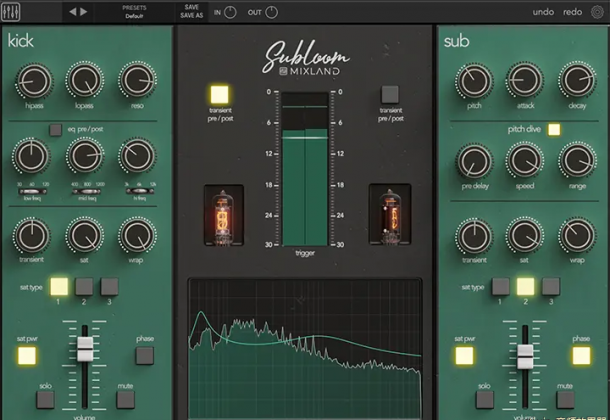Select kick sat type 1
Image resolution: width=610 pixels, height=420 pixels.
point(59,287)
